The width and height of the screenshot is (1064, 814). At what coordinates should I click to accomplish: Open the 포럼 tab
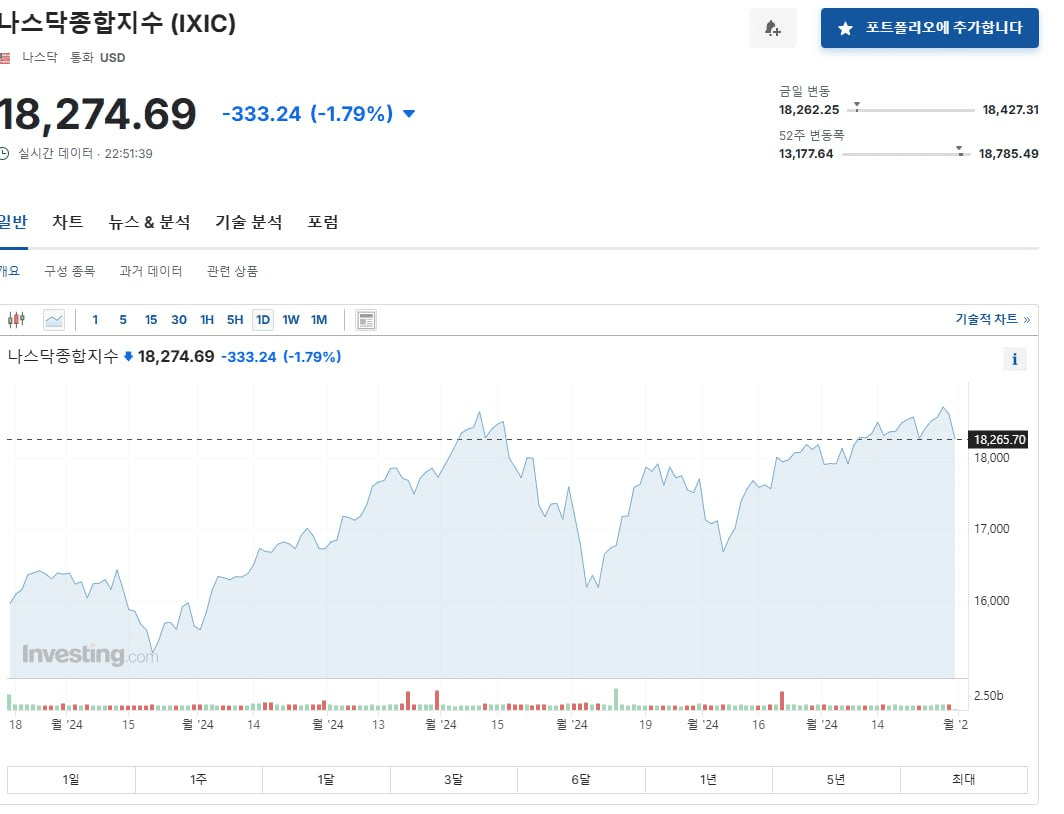pos(322,222)
